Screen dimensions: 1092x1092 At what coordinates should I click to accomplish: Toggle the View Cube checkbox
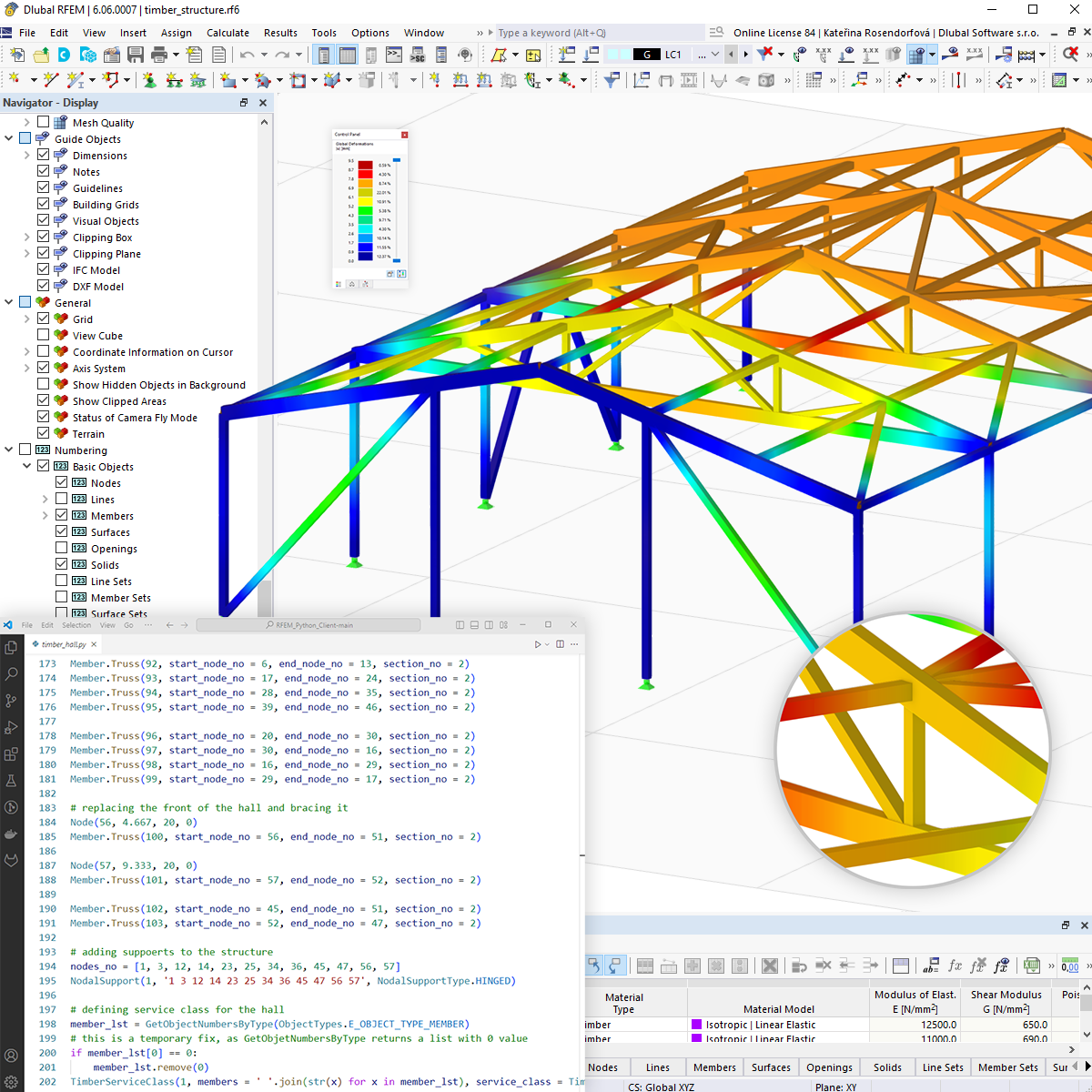point(44,335)
